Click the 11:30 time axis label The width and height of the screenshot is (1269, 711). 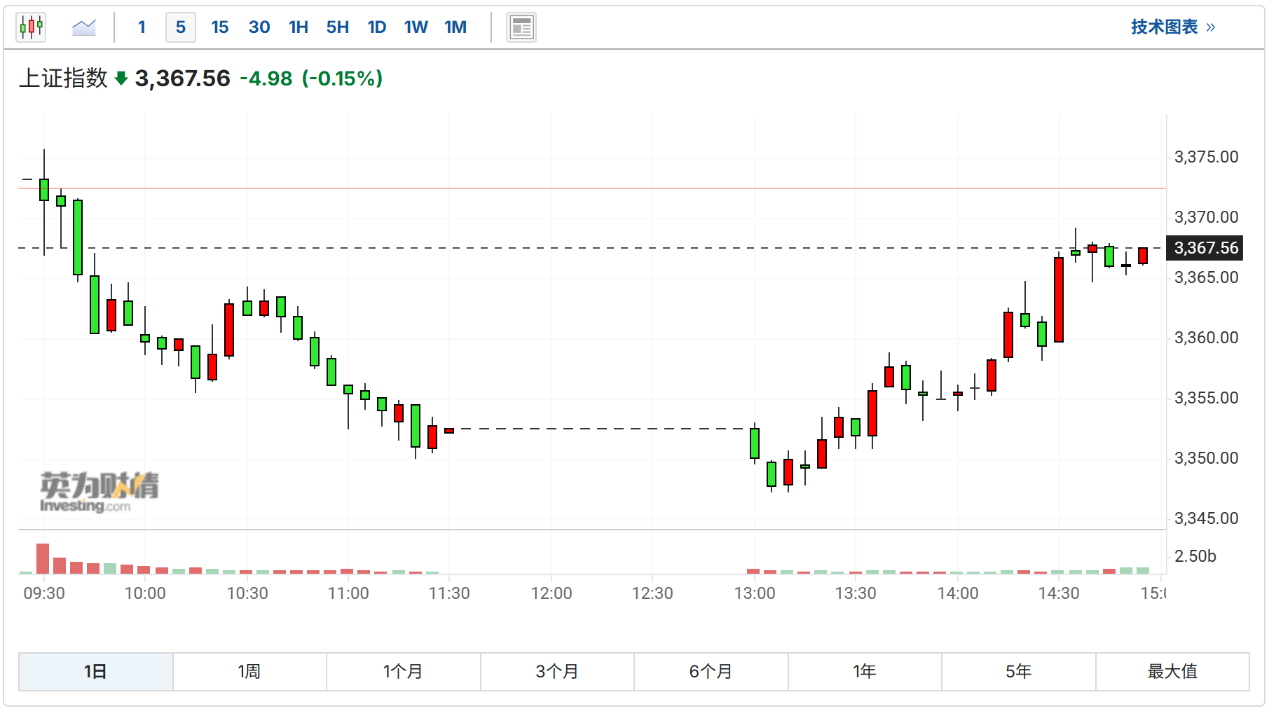pos(449,593)
